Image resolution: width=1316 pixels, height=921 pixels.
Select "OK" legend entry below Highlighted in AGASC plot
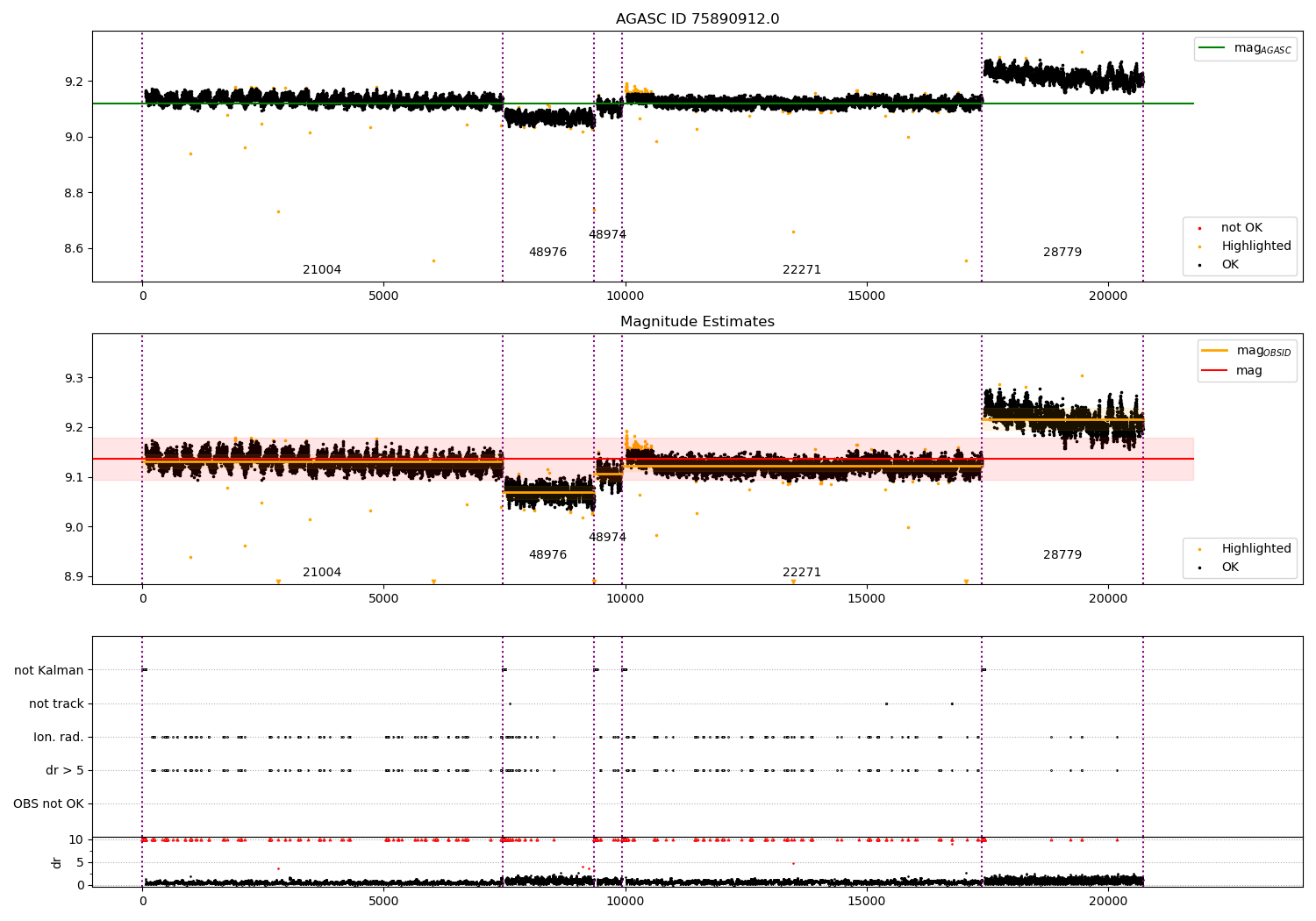click(x=1230, y=265)
